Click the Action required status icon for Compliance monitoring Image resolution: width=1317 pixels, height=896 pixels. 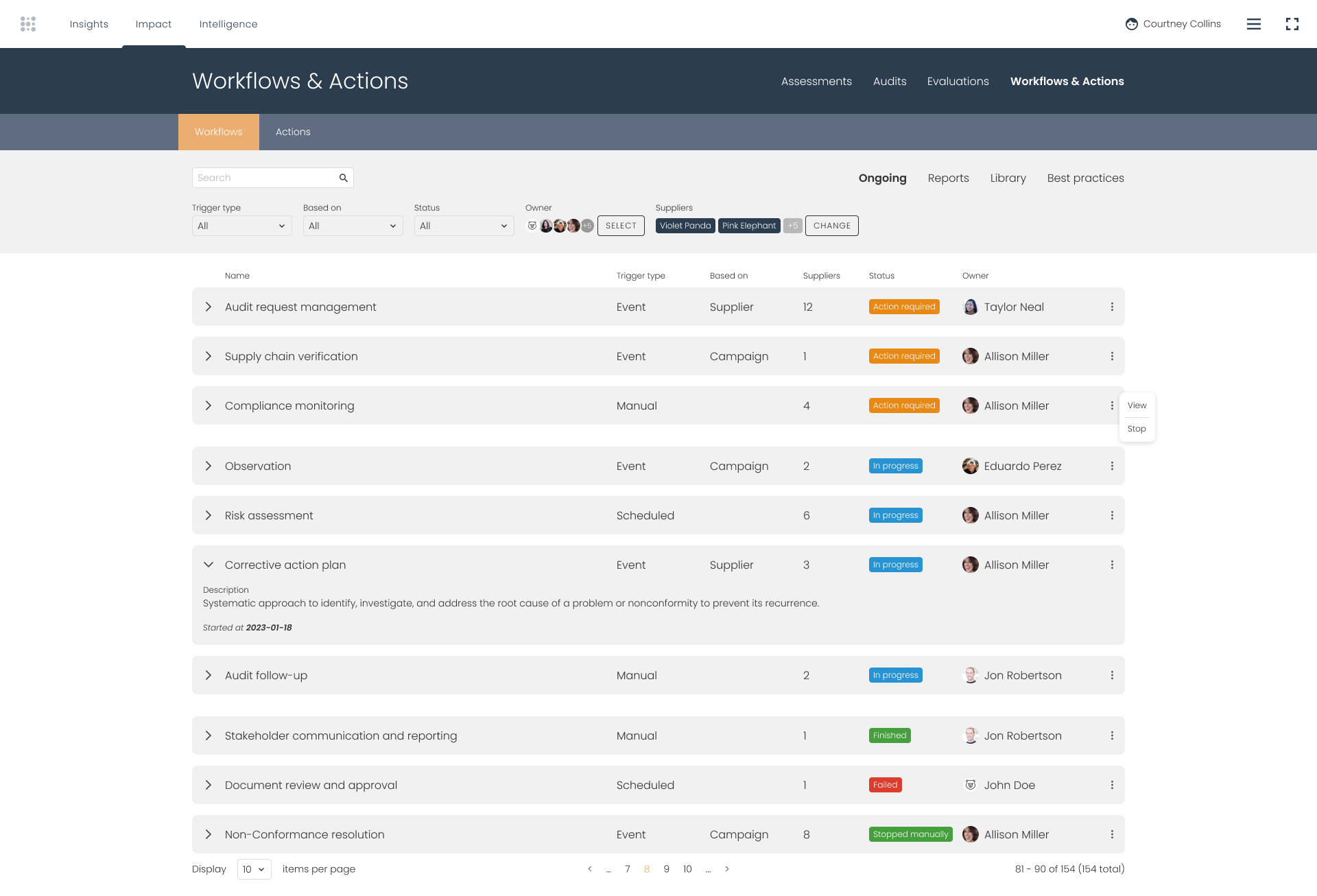(x=904, y=405)
